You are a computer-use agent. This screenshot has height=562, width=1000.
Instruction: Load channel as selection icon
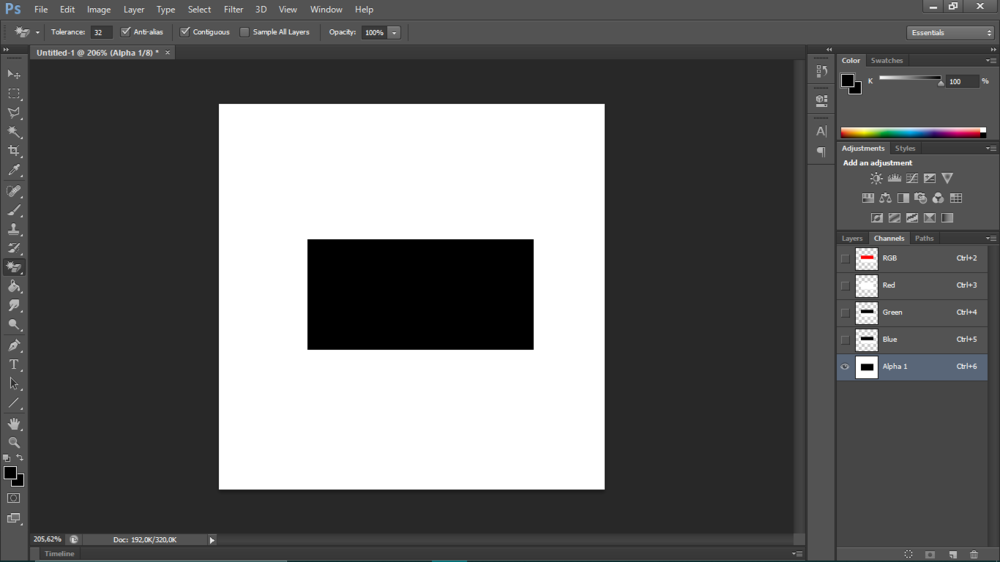908,554
